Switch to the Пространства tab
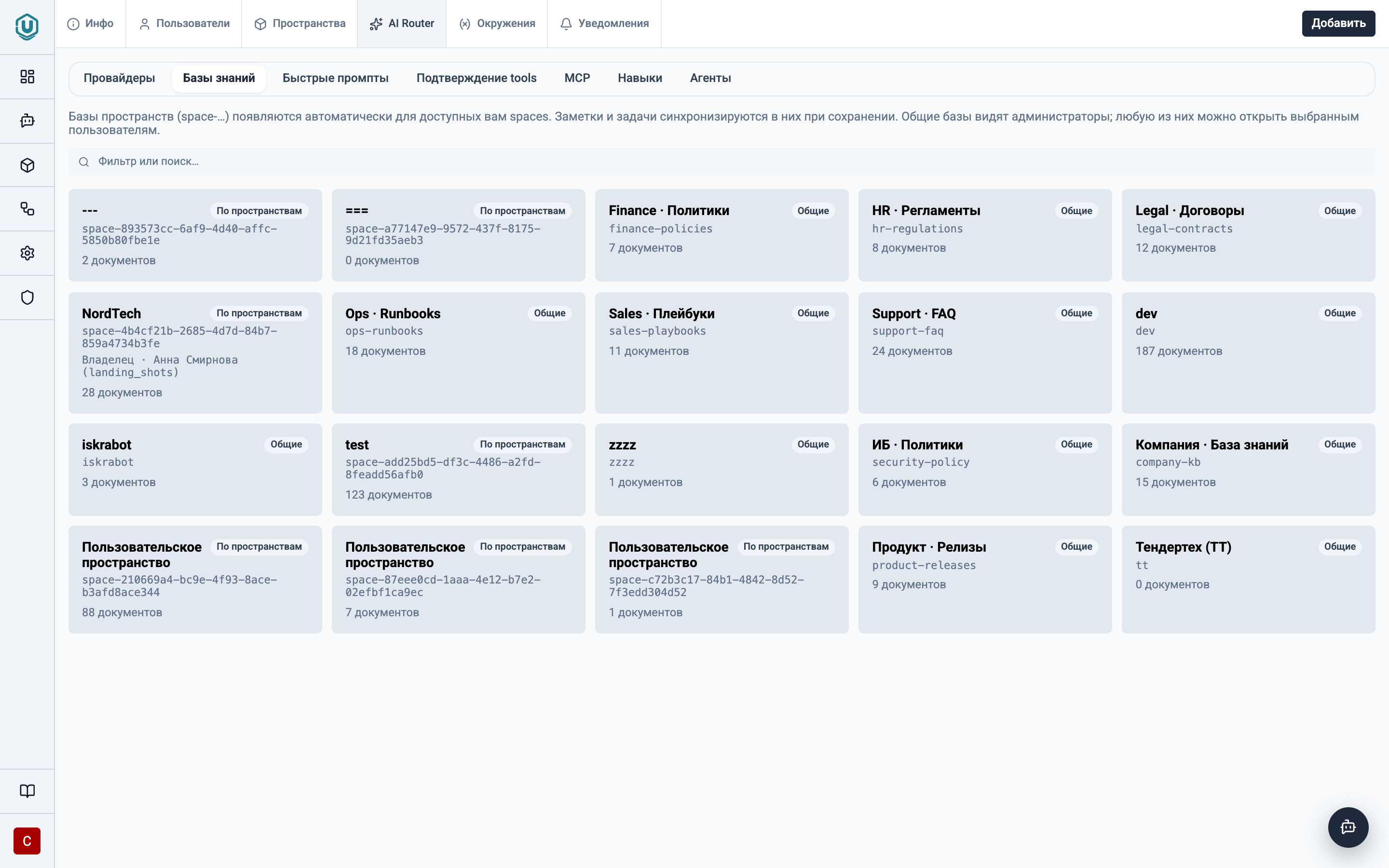 point(300,24)
